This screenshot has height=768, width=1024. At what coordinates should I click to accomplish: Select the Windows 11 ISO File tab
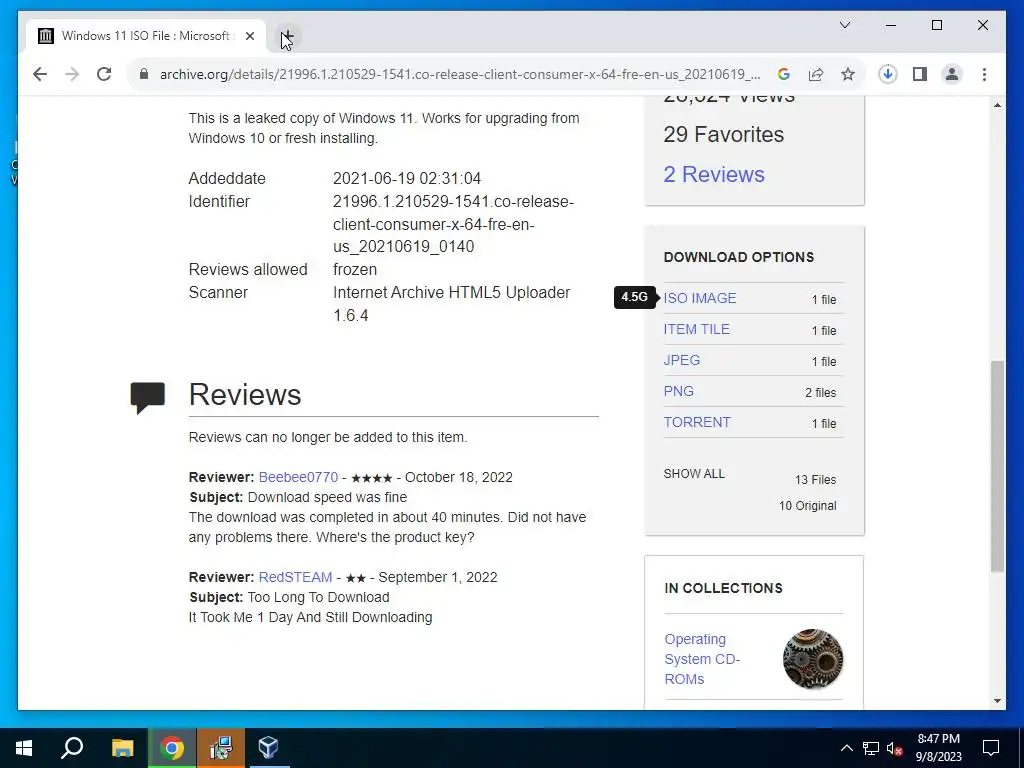(x=146, y=36)
